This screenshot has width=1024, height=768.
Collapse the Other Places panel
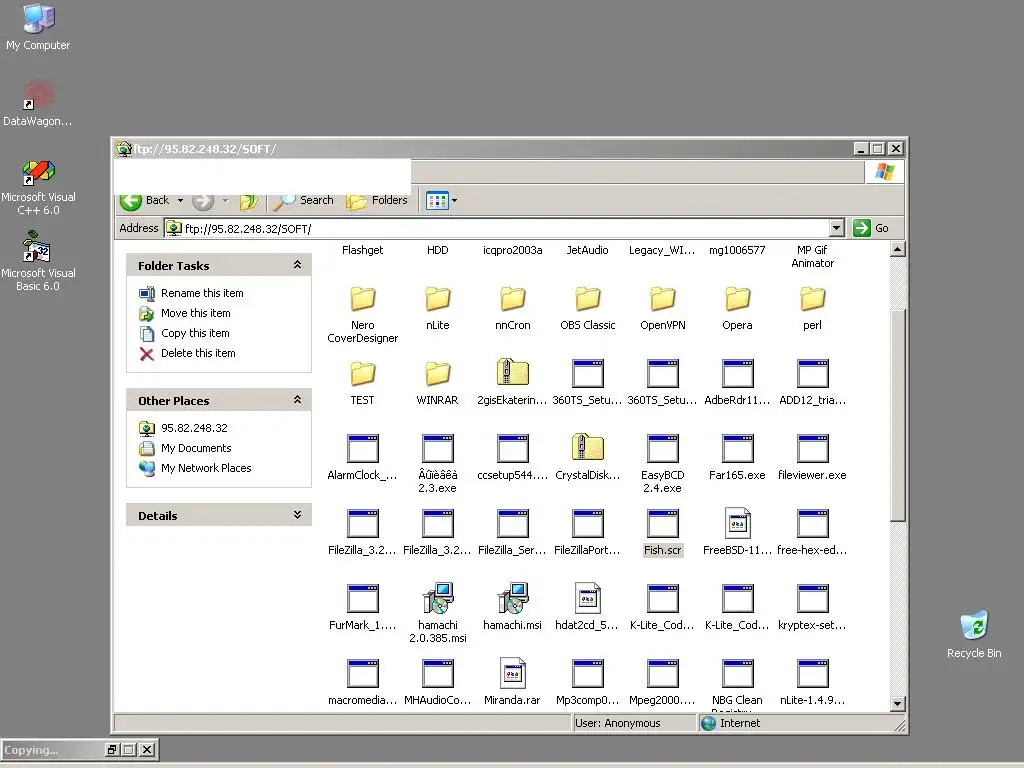coord(297,400)
